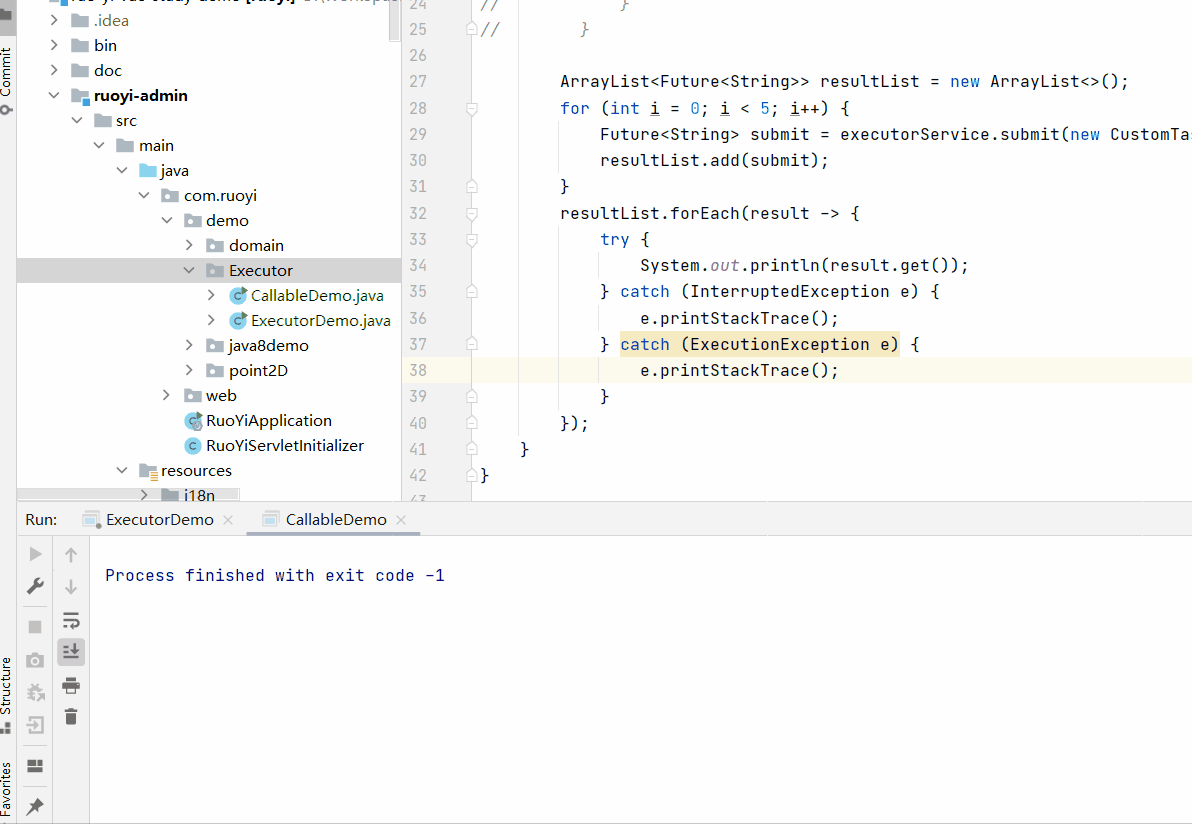
Task: Open RuoYiApplication in the project tree
Action: (268, 421)
